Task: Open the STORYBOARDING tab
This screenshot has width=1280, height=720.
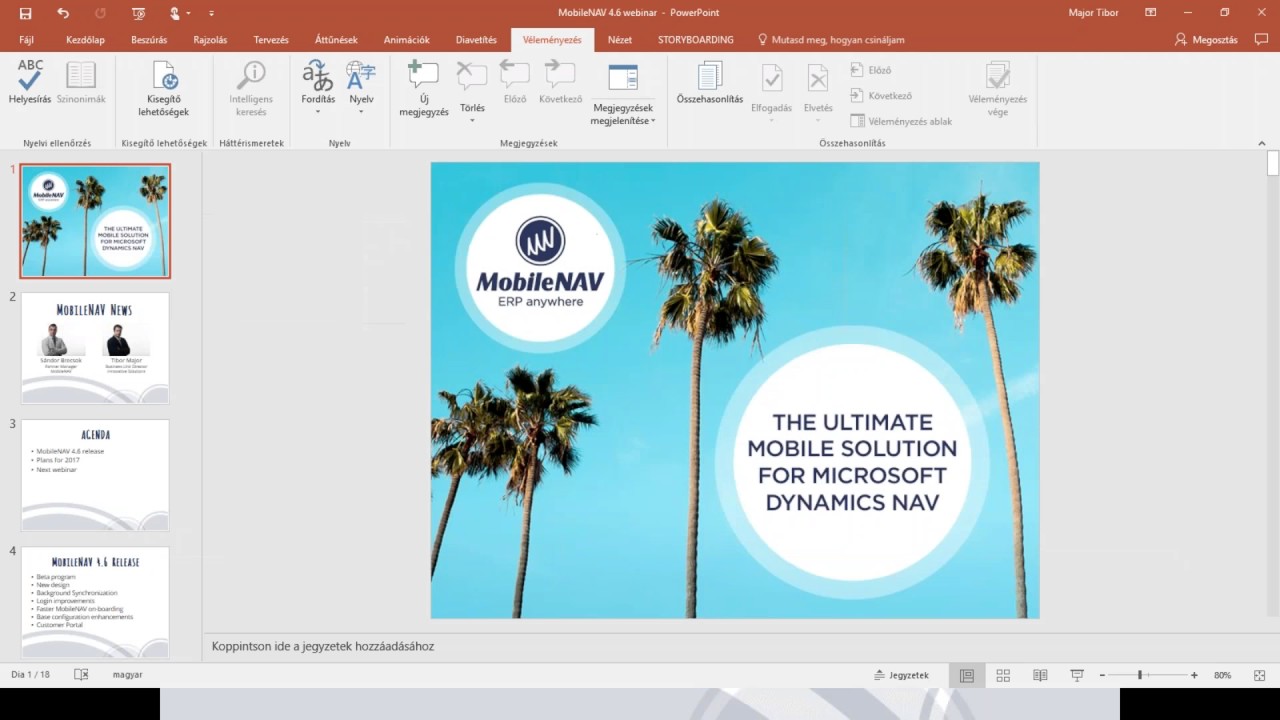Action: pos(696,40)
